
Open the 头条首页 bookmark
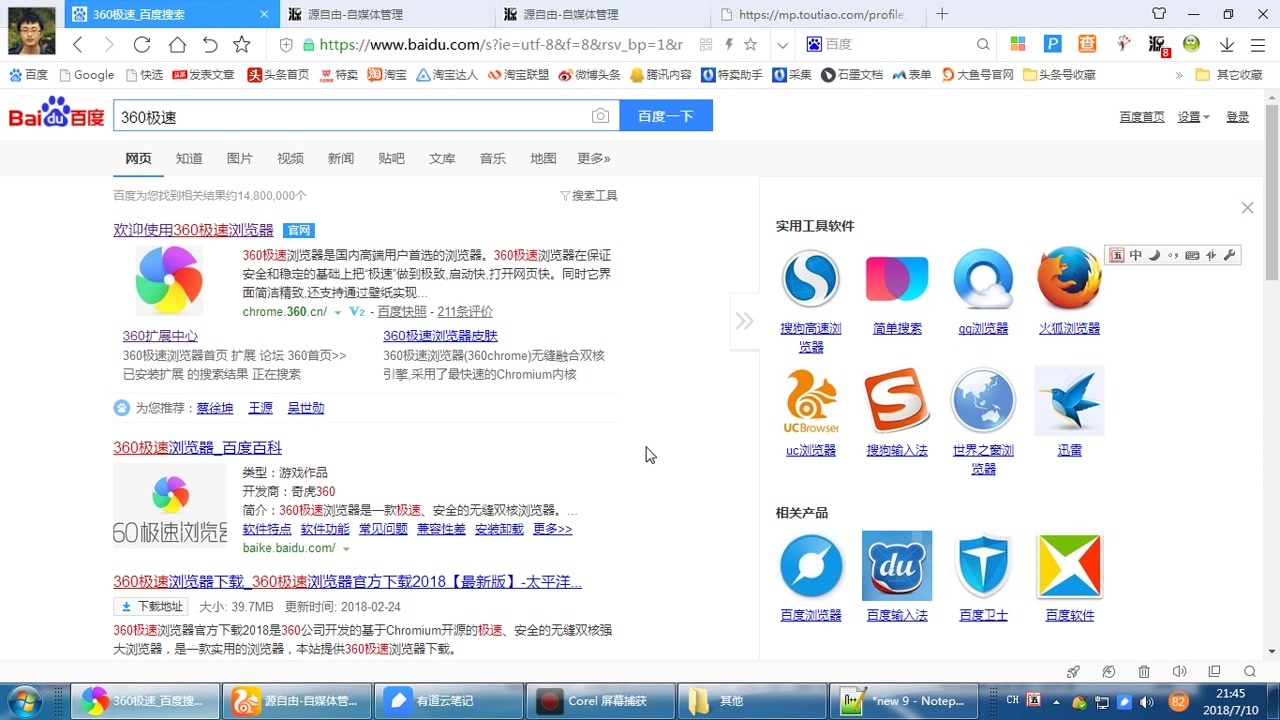pyautogui.click(x=278, y=75)
